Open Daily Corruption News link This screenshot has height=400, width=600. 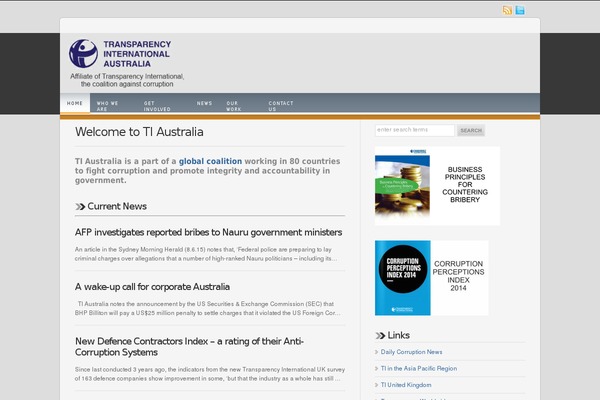click(x=411, y=352)
